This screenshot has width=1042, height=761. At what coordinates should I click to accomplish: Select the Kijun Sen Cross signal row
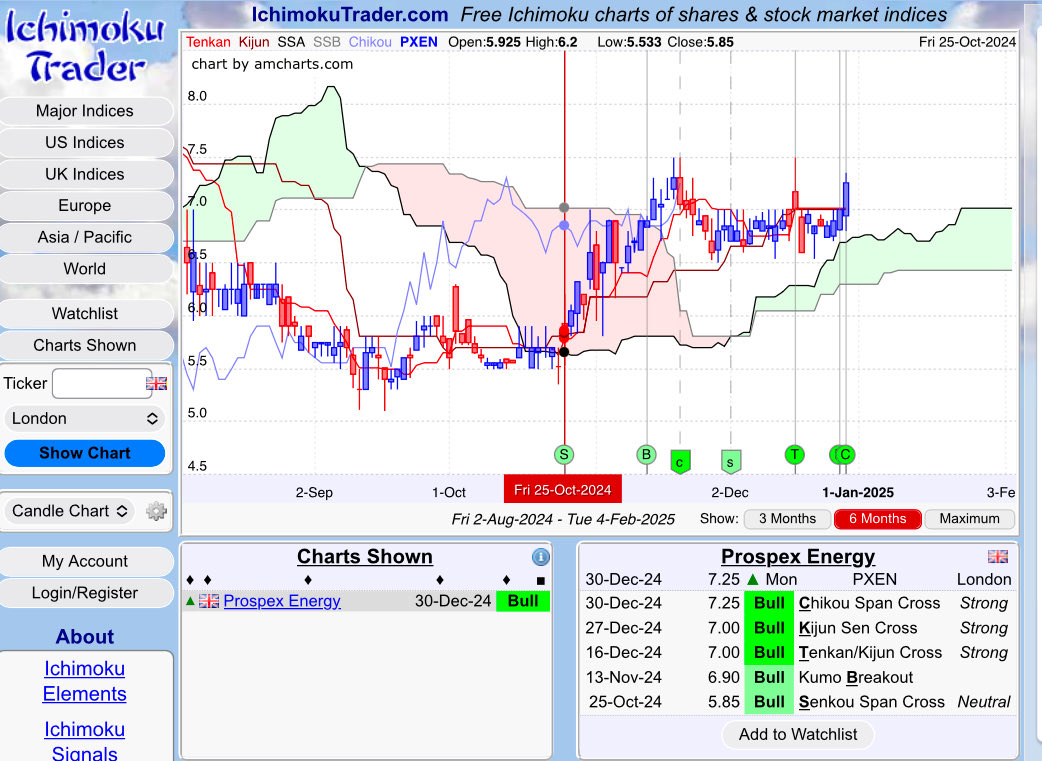click(x=797, y=627)
